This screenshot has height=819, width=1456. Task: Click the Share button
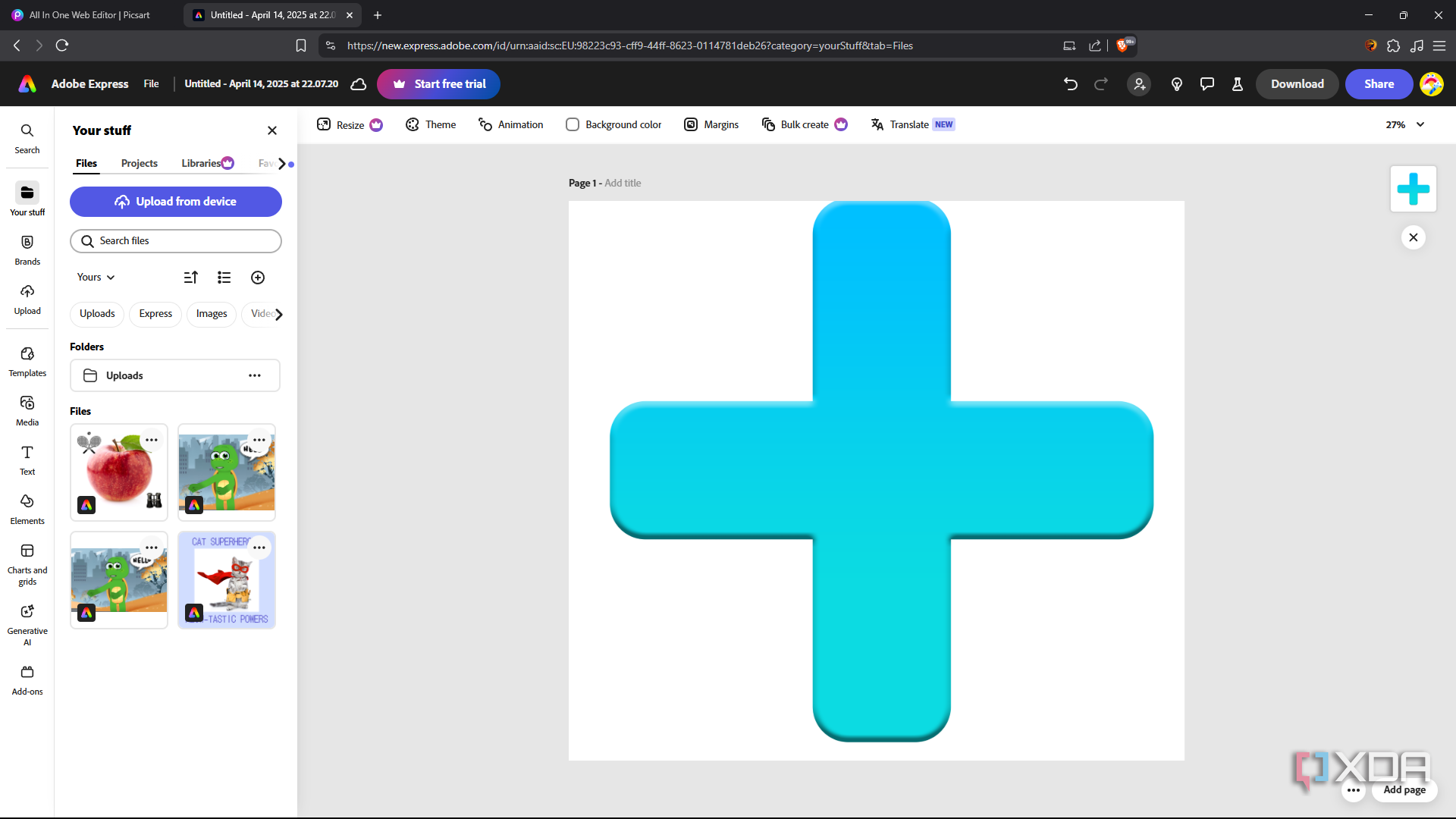click(1379, 84)
